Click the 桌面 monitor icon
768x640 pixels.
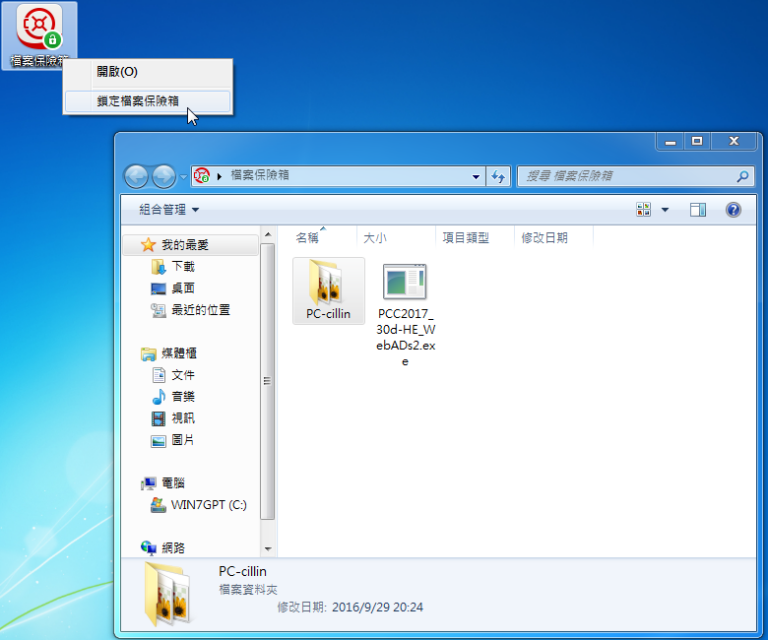tap(158, 289)
